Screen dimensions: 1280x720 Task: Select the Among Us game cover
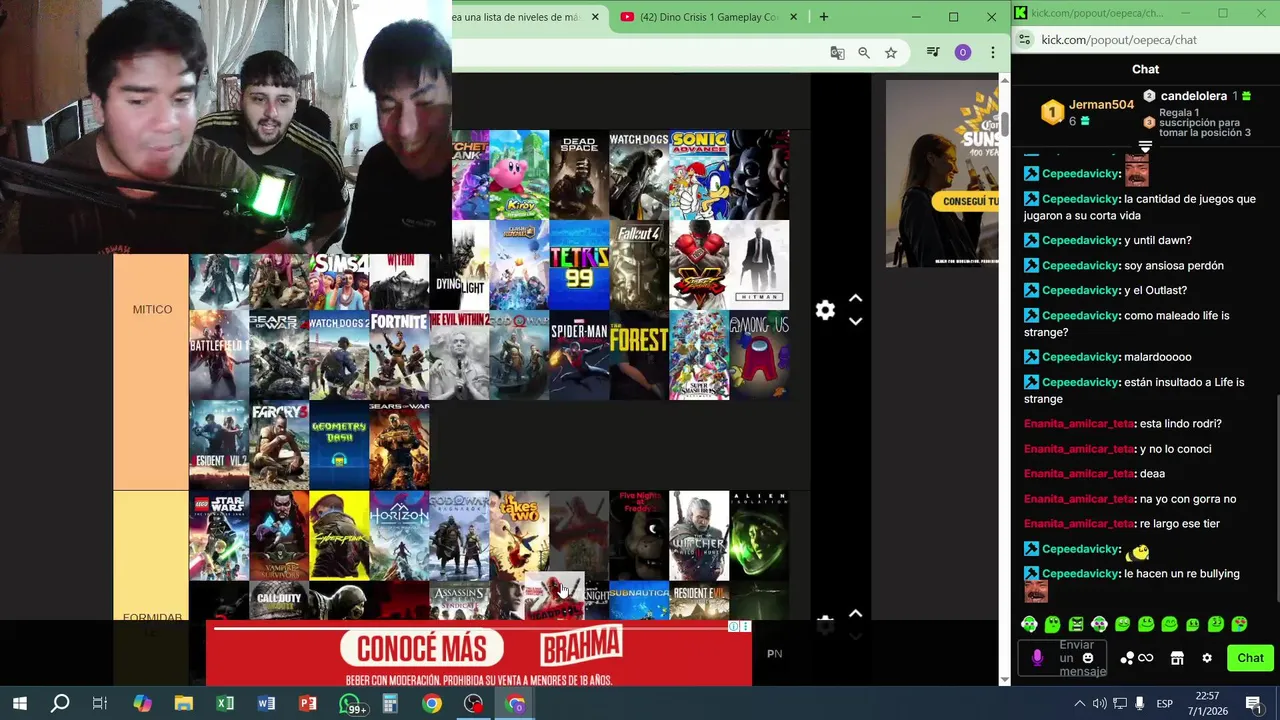click(x=759, y=355)
